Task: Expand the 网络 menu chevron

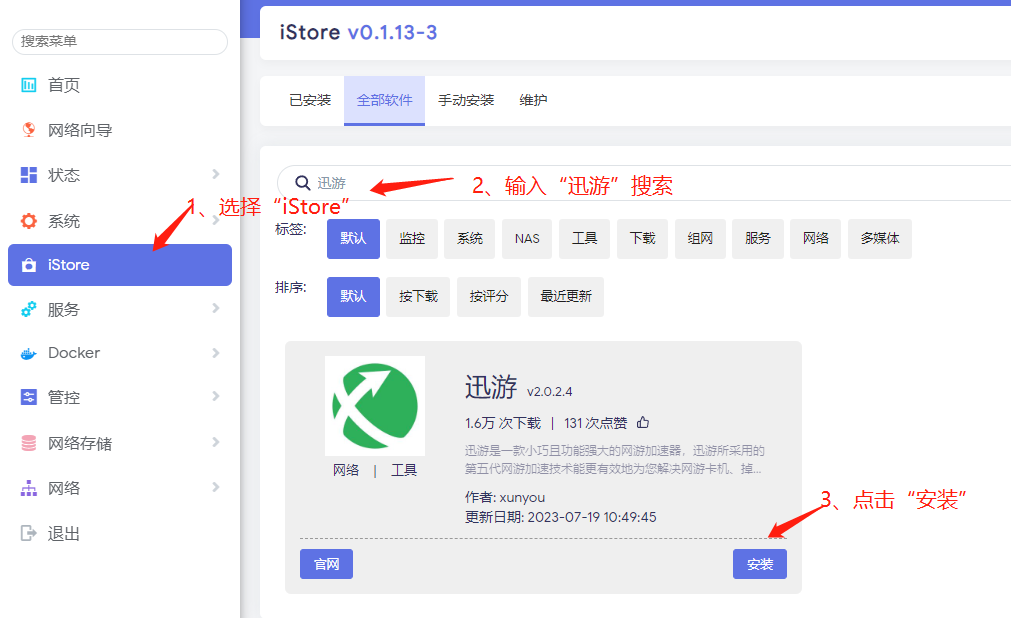Action: click(216, 487)
